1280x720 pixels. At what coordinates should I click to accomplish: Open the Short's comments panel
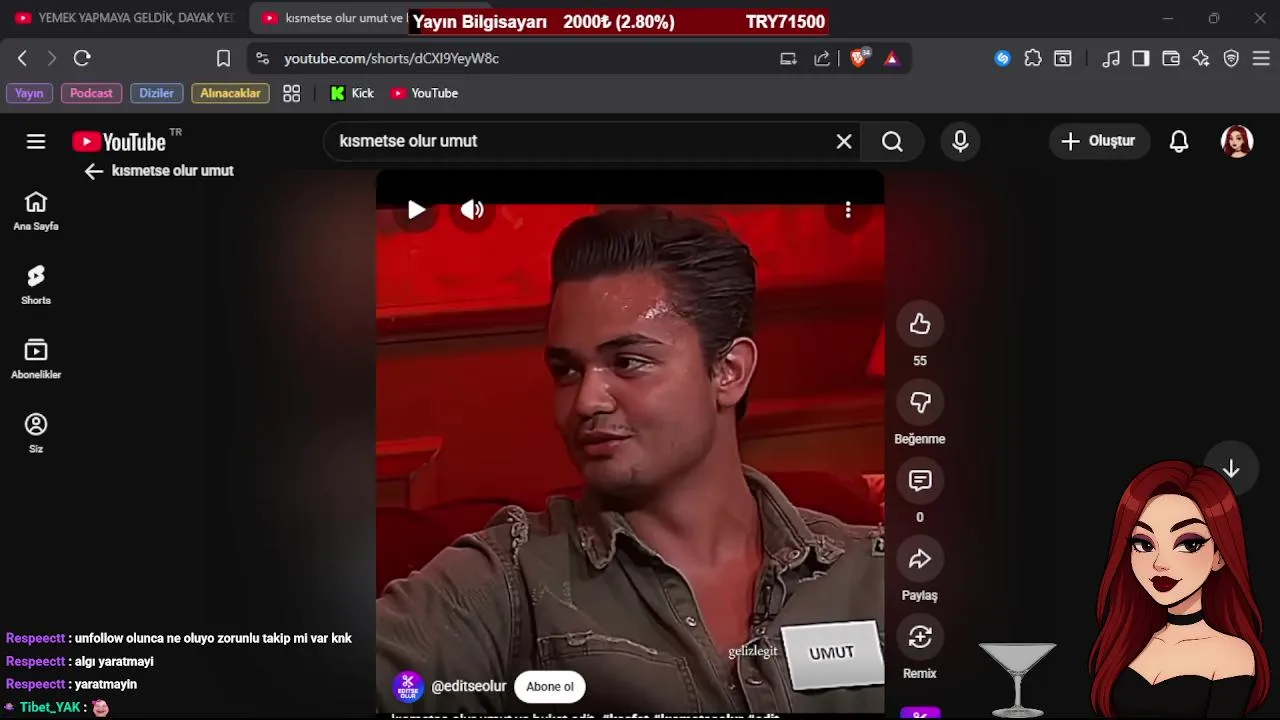920,480
